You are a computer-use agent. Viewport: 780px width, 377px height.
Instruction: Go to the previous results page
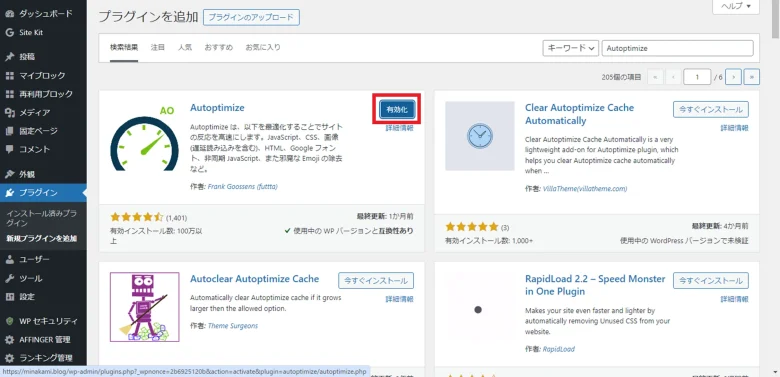tap(674, 77)
